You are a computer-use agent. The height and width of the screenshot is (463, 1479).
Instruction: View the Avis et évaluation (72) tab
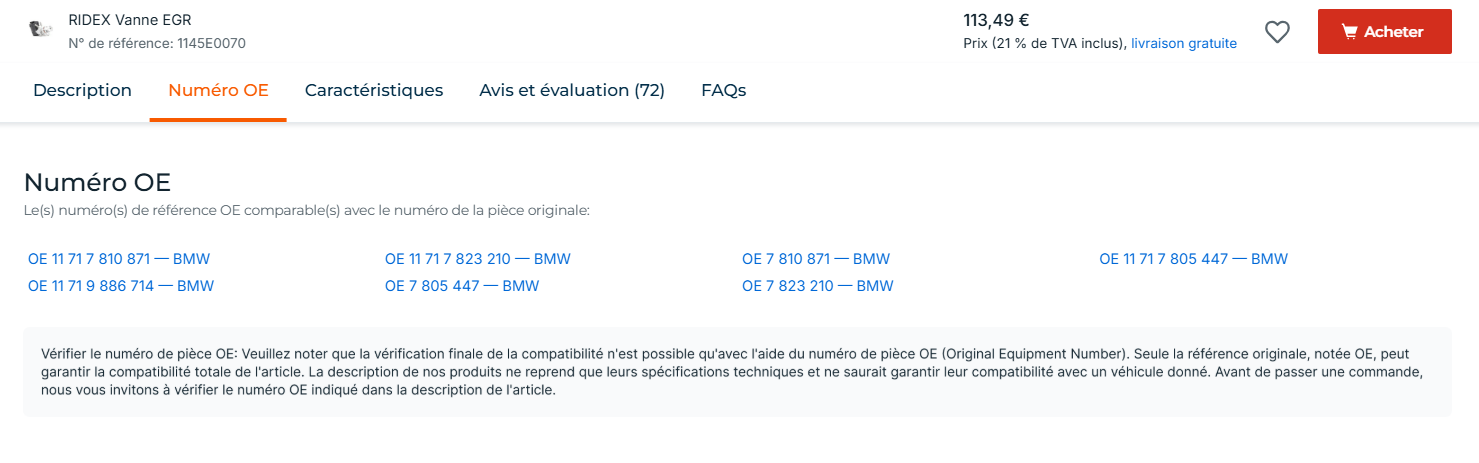click(x=572, y=90)
